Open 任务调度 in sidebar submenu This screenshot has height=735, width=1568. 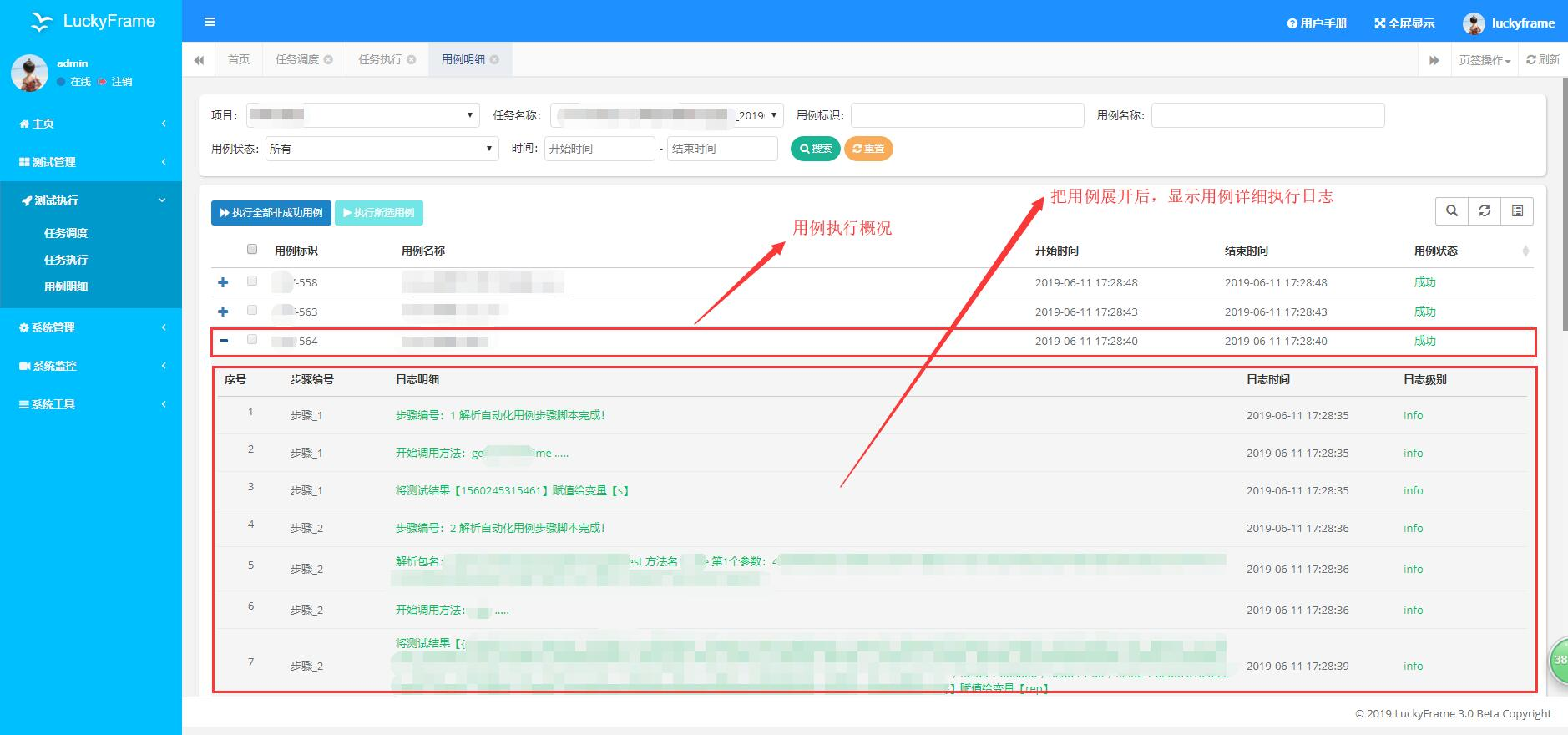[x=66, y=233]
